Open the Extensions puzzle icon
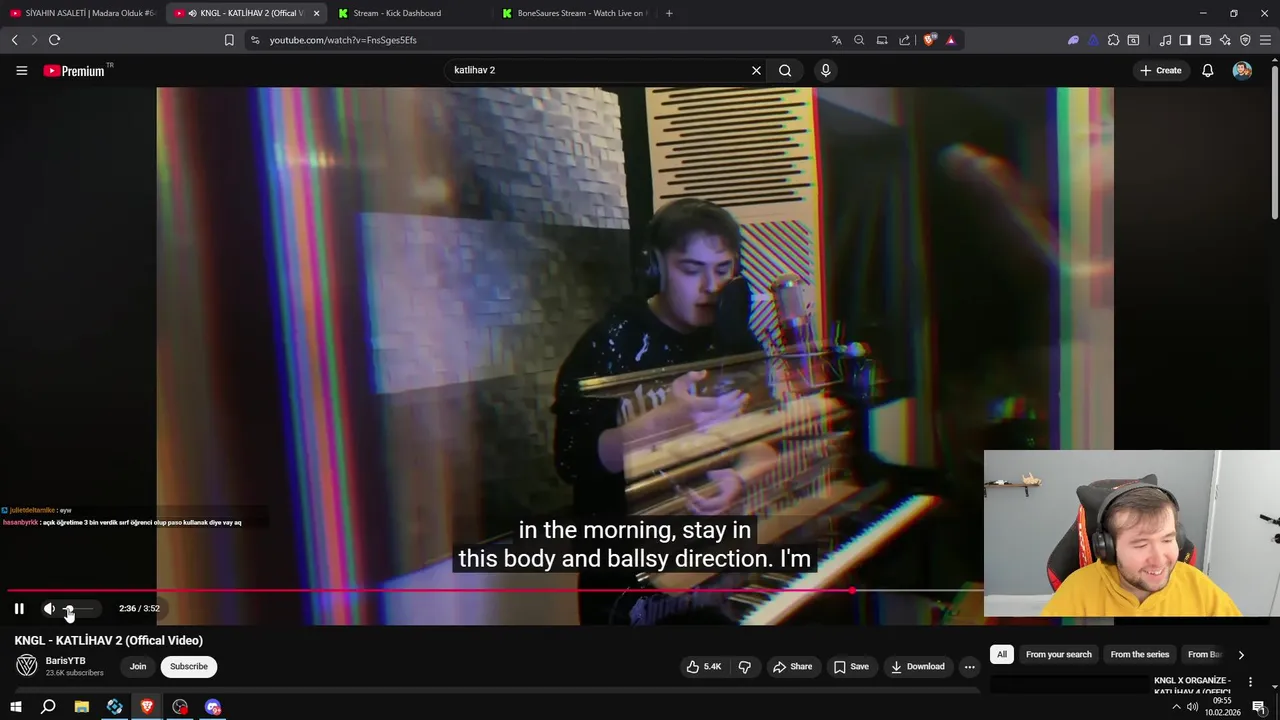1280x720 pixels. 1113,40
